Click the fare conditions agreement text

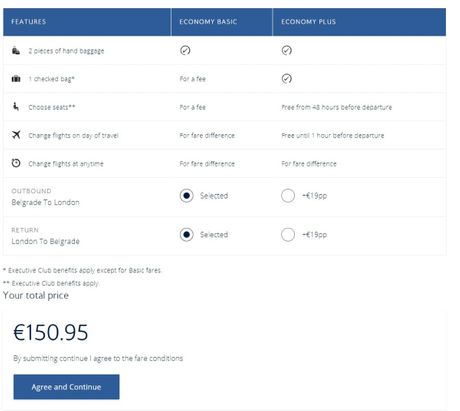click(x=98, y=358)
